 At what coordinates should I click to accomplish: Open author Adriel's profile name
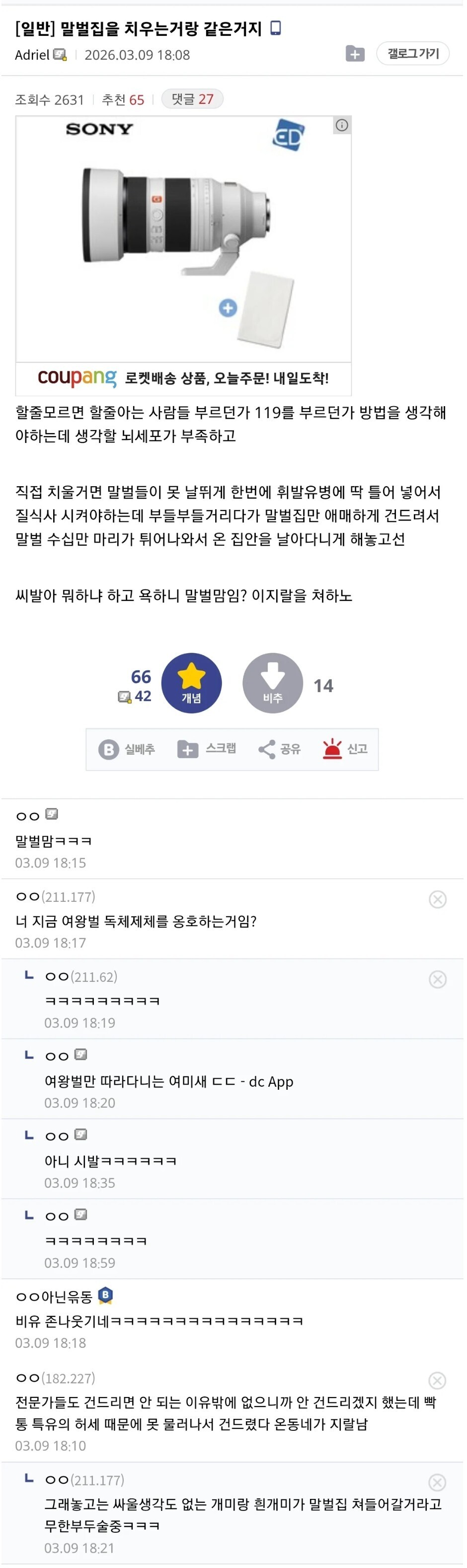point(32,55)
